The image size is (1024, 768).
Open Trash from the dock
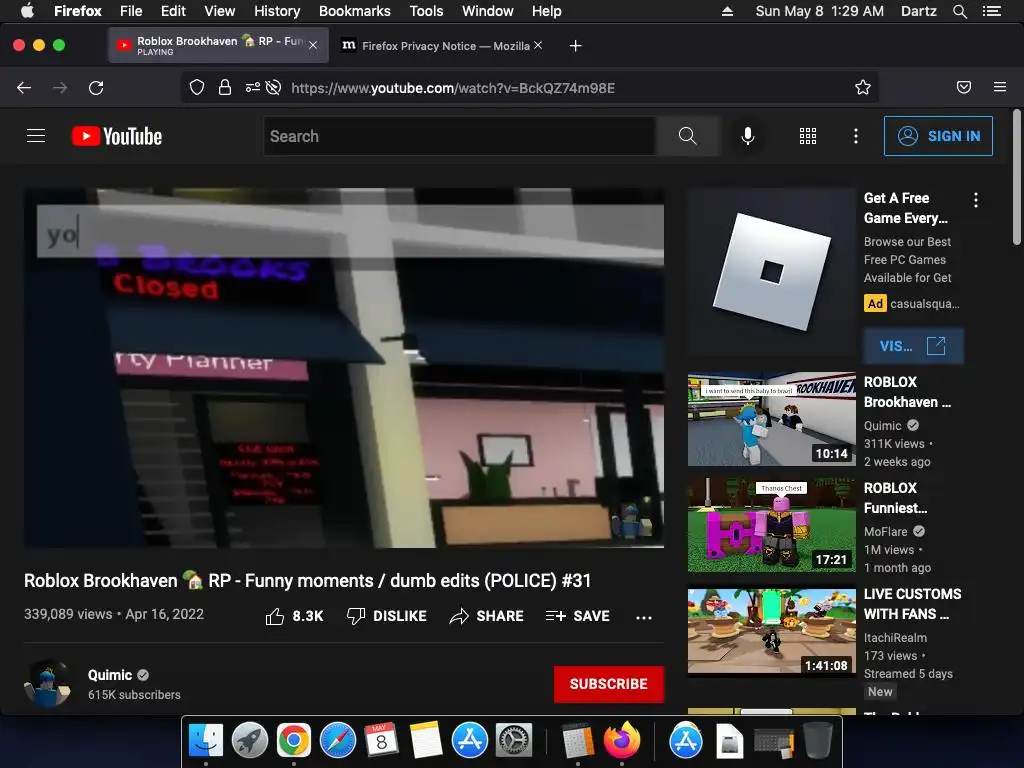pyautogui.click(x=817, y=740)
